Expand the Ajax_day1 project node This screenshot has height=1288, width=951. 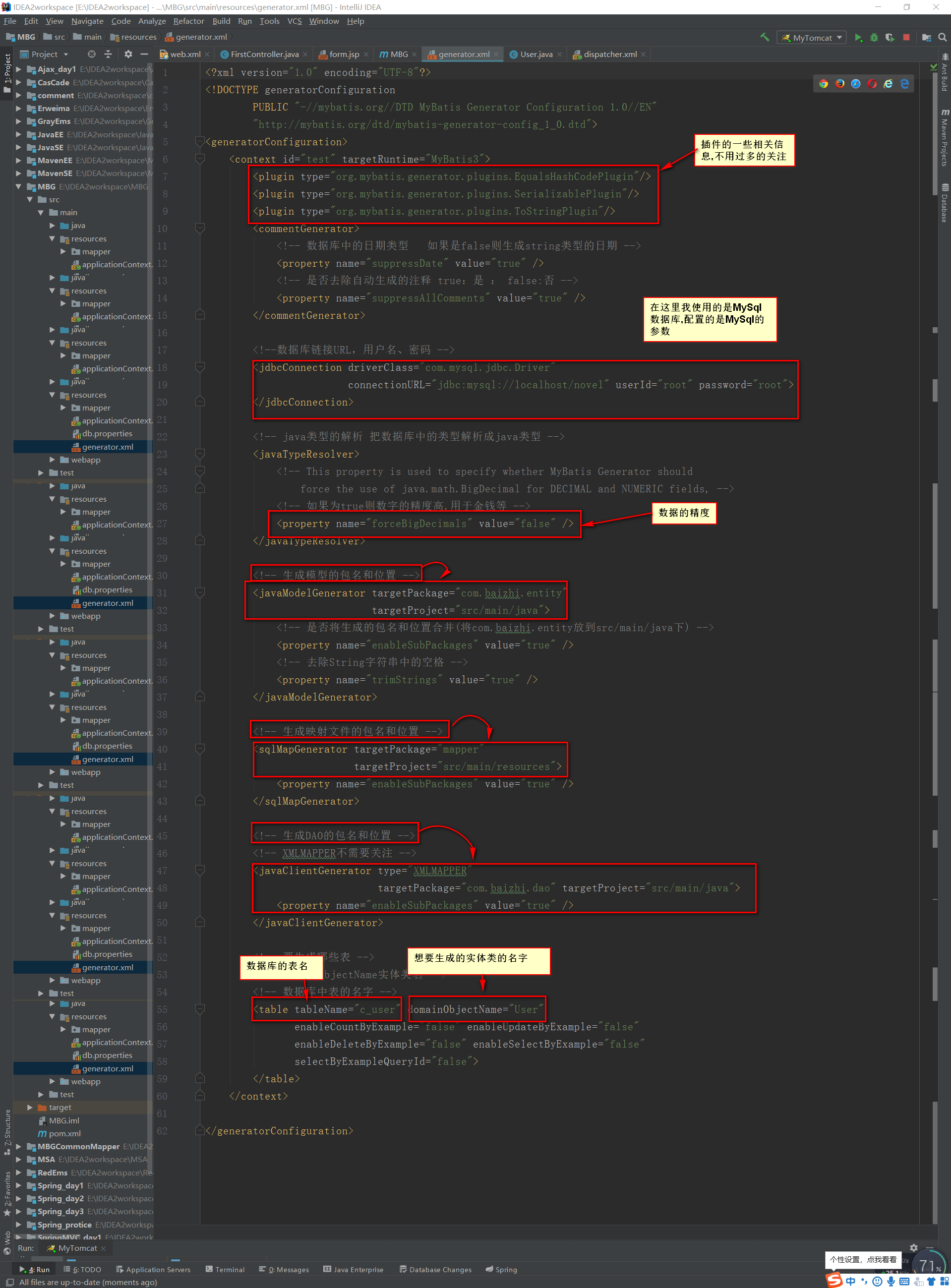click(x=18, y=69)
